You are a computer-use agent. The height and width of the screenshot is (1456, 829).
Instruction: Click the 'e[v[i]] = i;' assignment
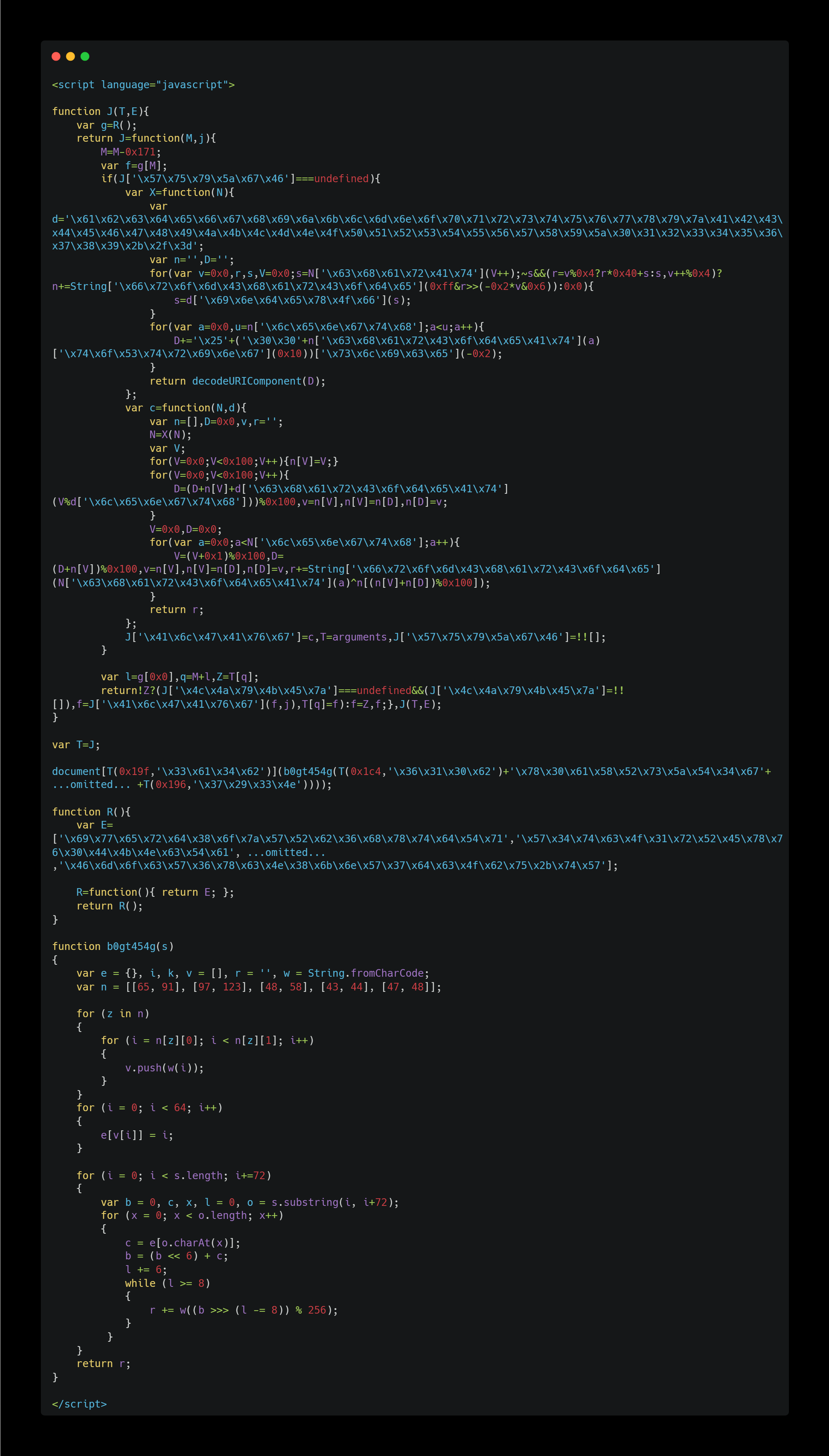(137, 1135)
